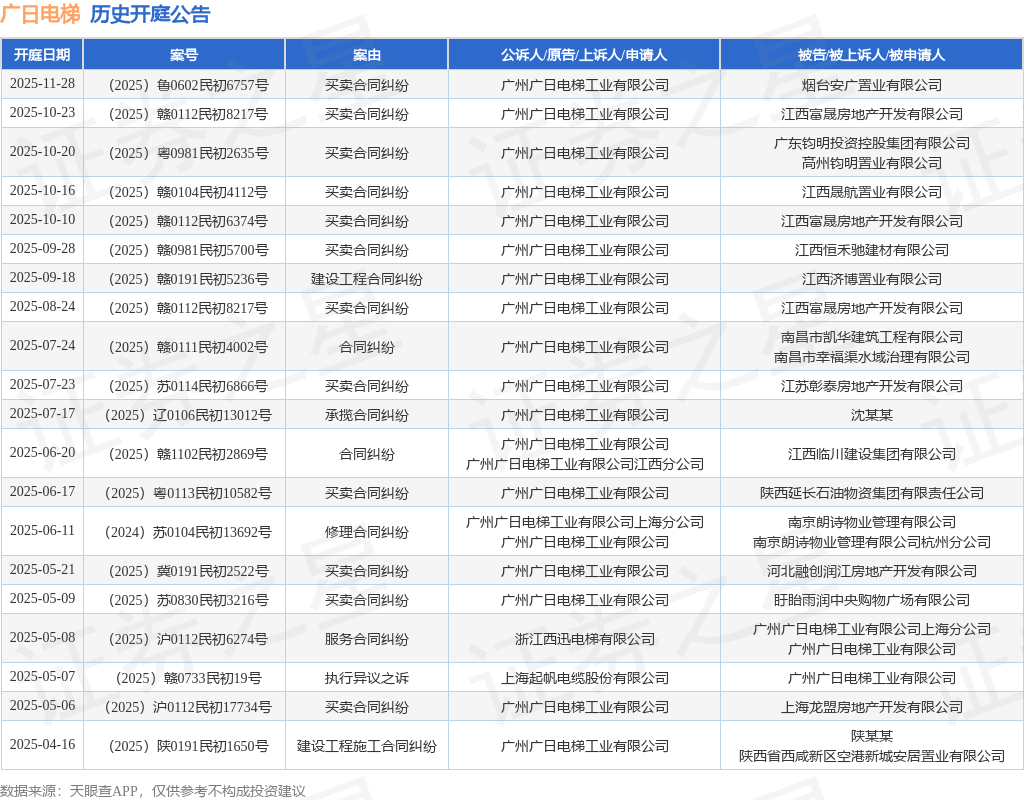Select date cell 2025-10-10
Image resolution: width=1024 pixels, height=800 pixels.
(42, 219)
